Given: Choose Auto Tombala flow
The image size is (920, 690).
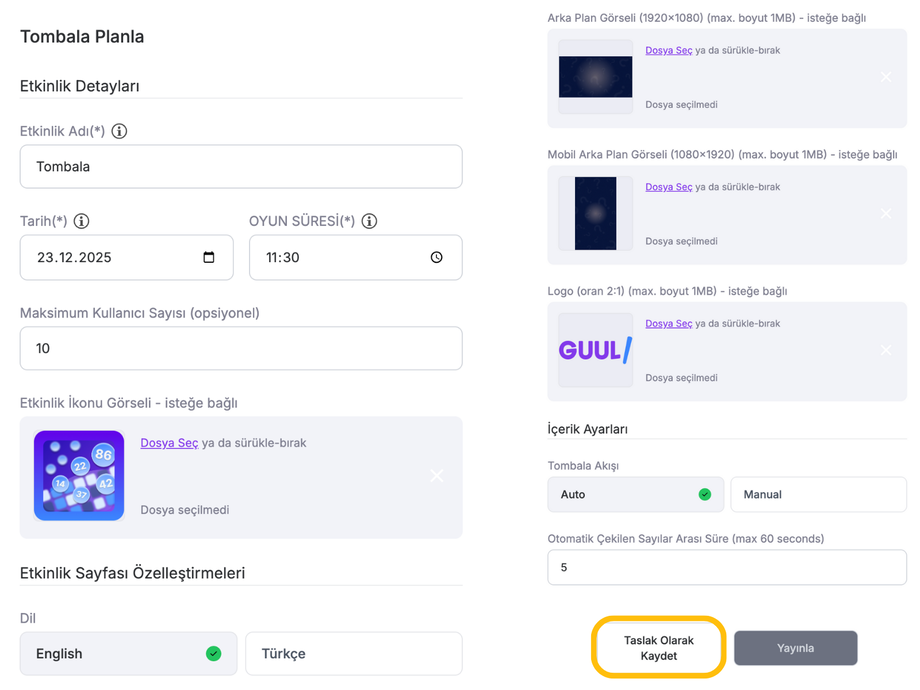Looking at the screenshot, I should coord(635,494).
